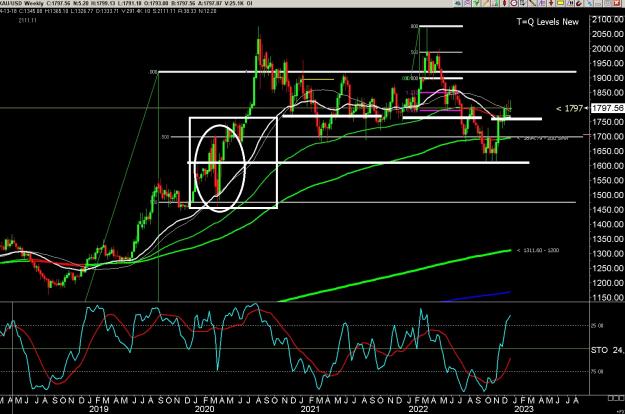Click the light blue toolbar icon
This screenshot has width=625, height=414.
tap(589, 3)
